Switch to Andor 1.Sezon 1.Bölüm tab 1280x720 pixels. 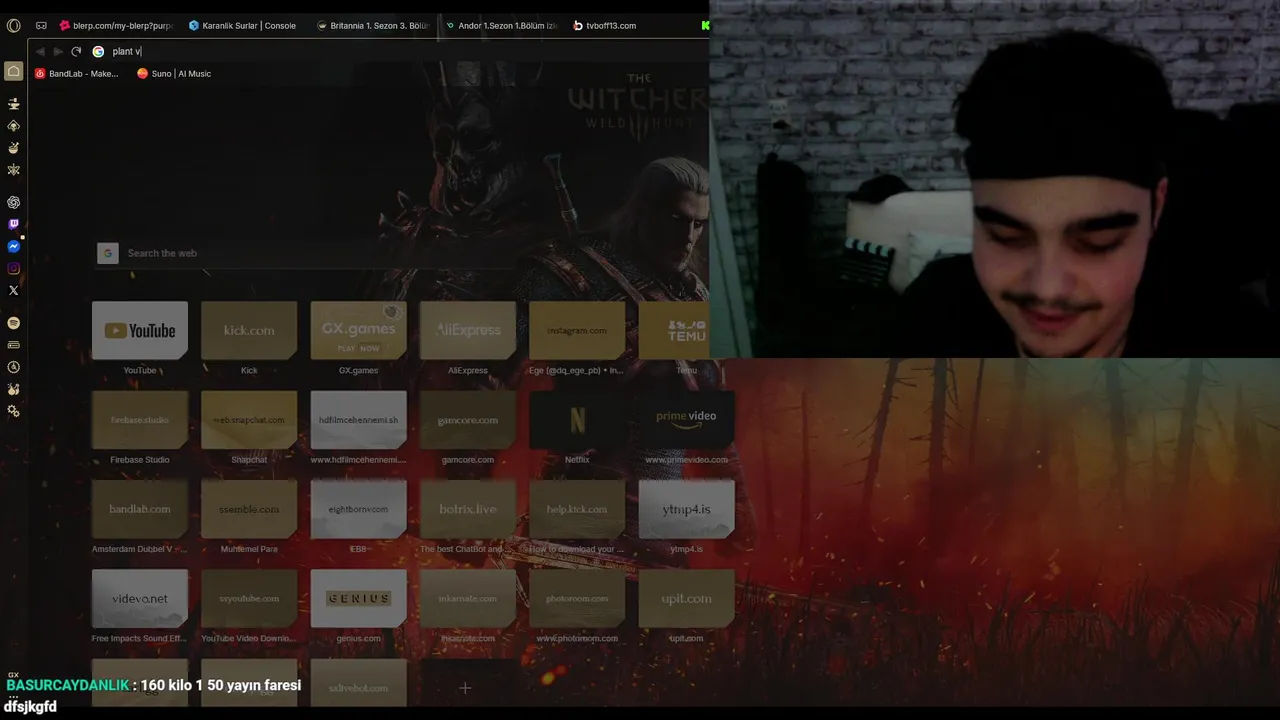(500, 25)
